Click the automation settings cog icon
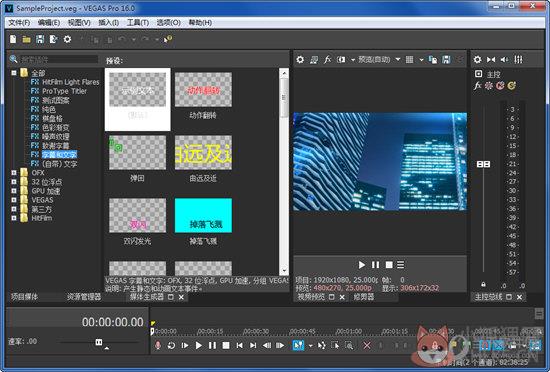This screenshot has width=550, height=372. [x=488, y=85]
